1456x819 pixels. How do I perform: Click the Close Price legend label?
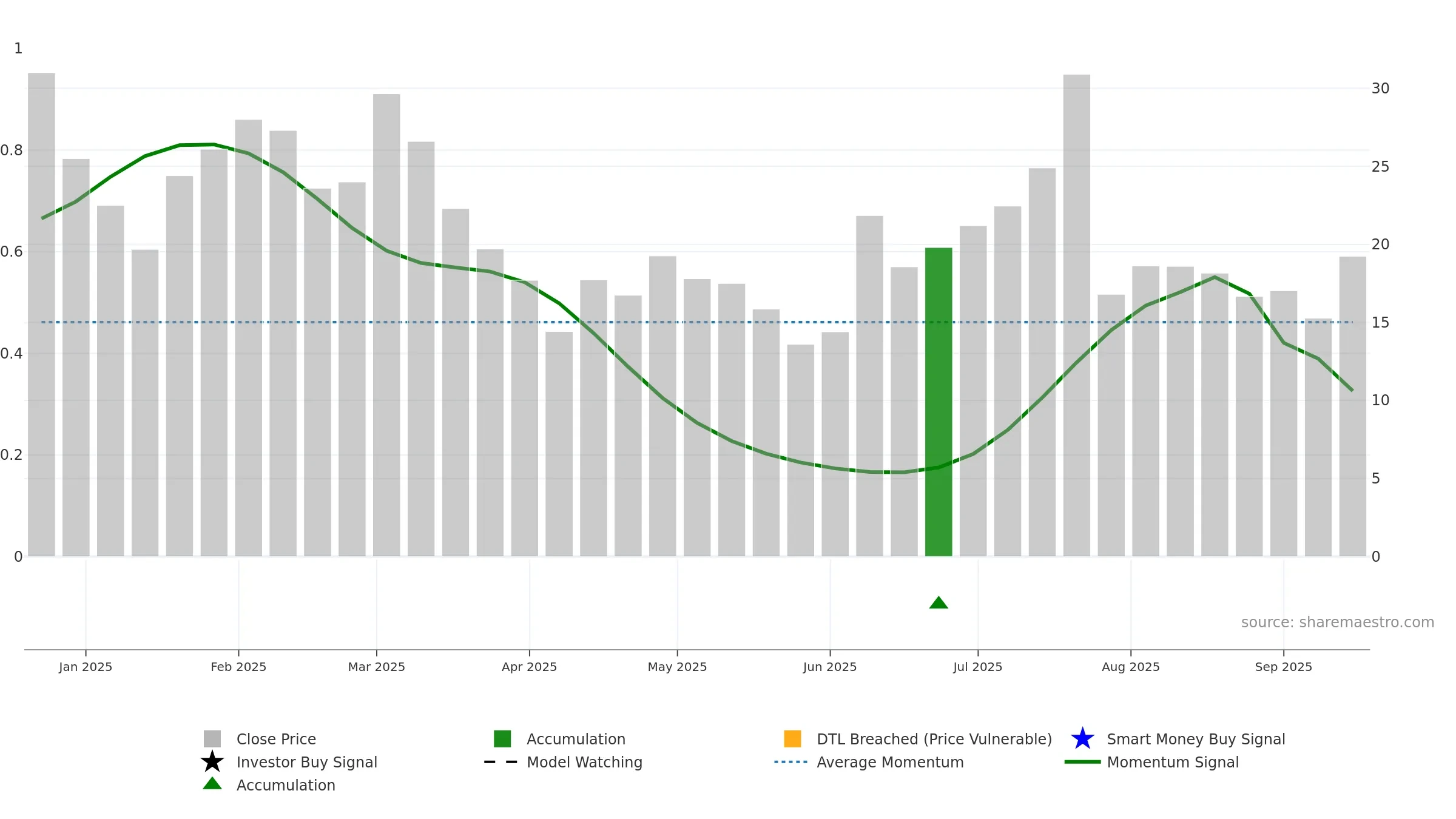pyautogui.click(x=276, y=739)
